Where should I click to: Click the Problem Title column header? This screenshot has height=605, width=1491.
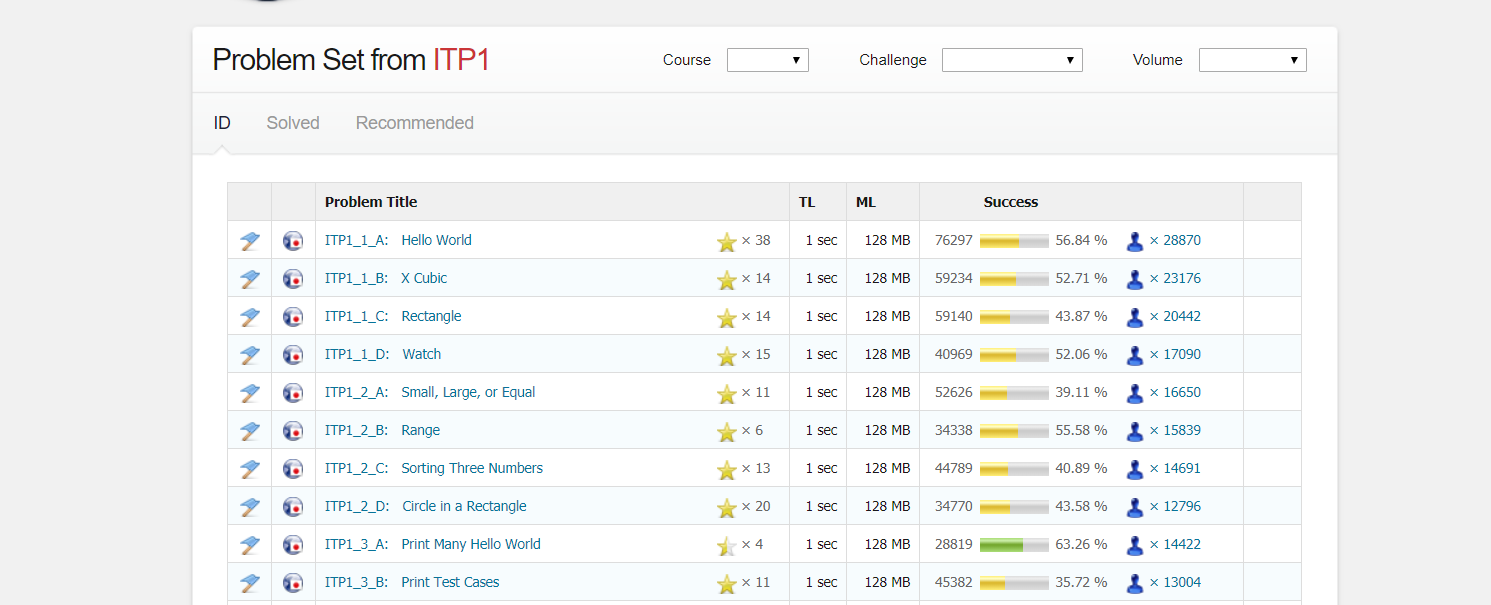click(x=371, y=202)
